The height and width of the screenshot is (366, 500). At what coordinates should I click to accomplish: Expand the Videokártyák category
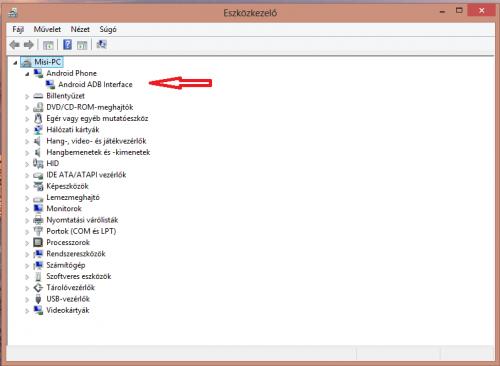(x=27, y=311)
